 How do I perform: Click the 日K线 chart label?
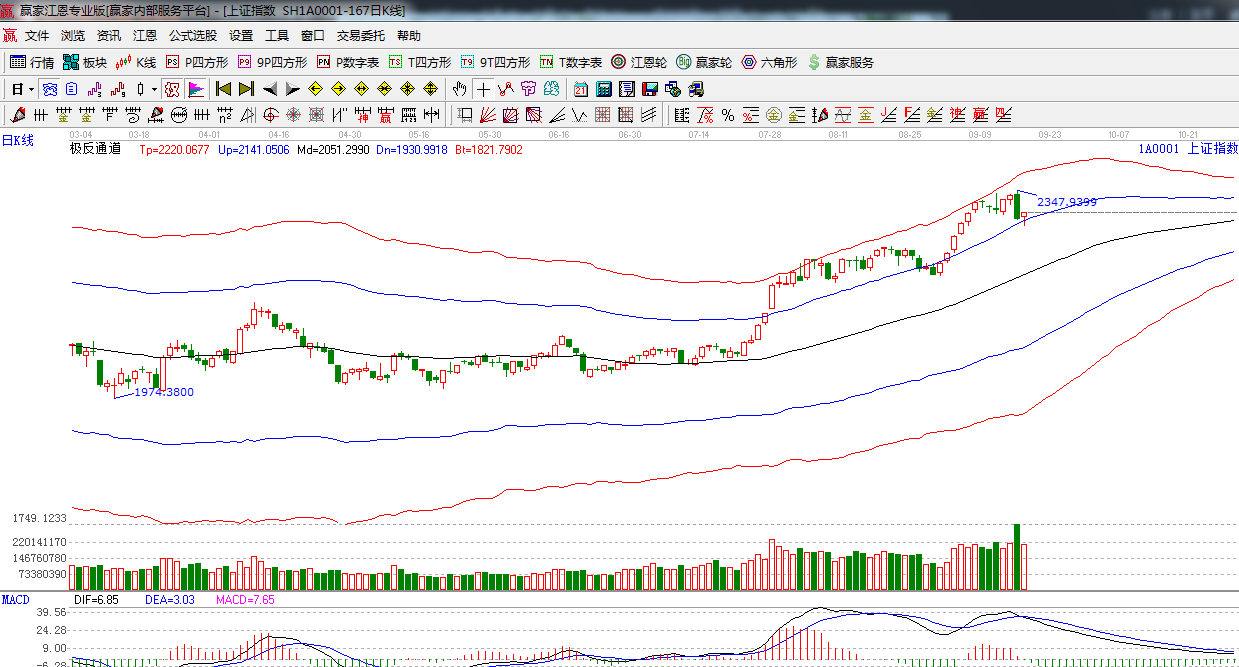tap(17, 141)
